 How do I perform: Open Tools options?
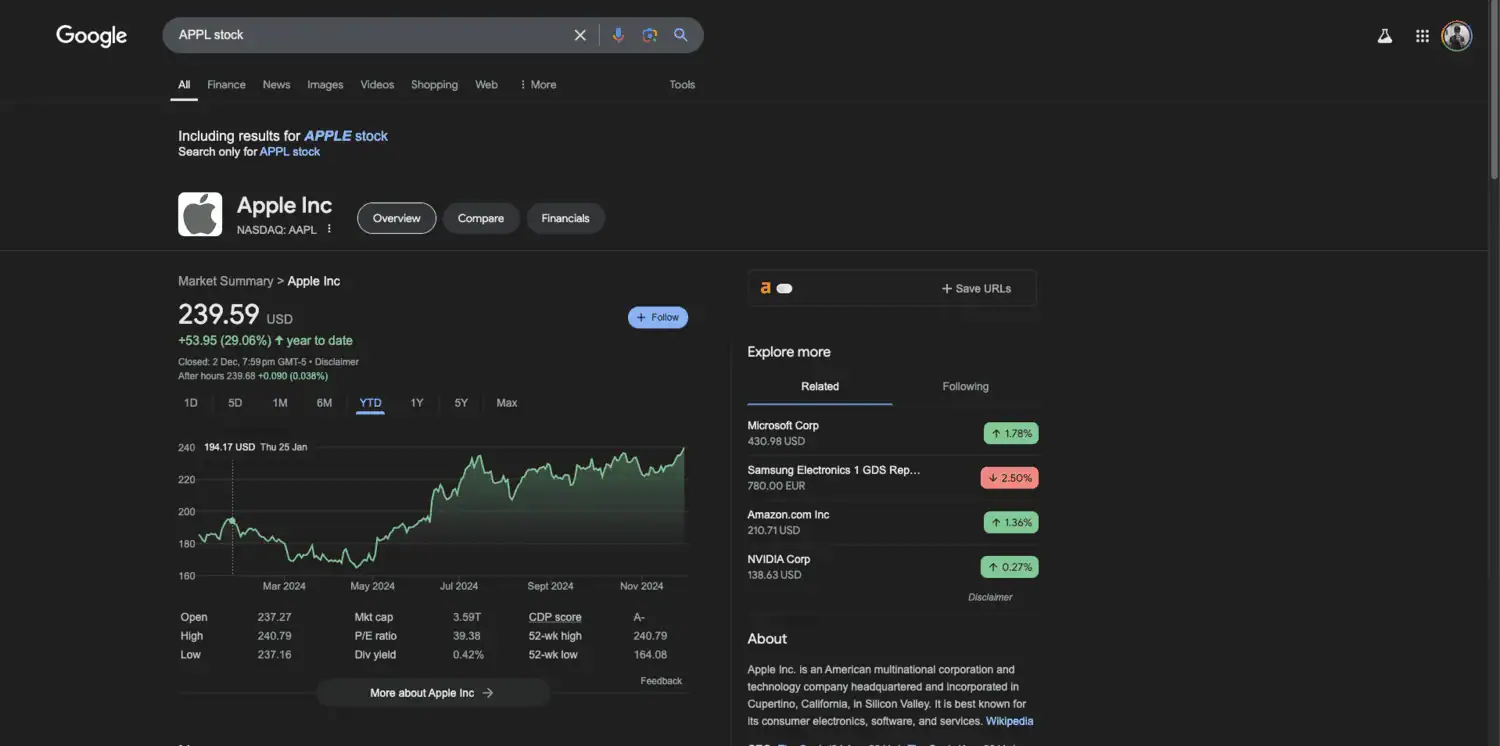(x=682, y=85)
